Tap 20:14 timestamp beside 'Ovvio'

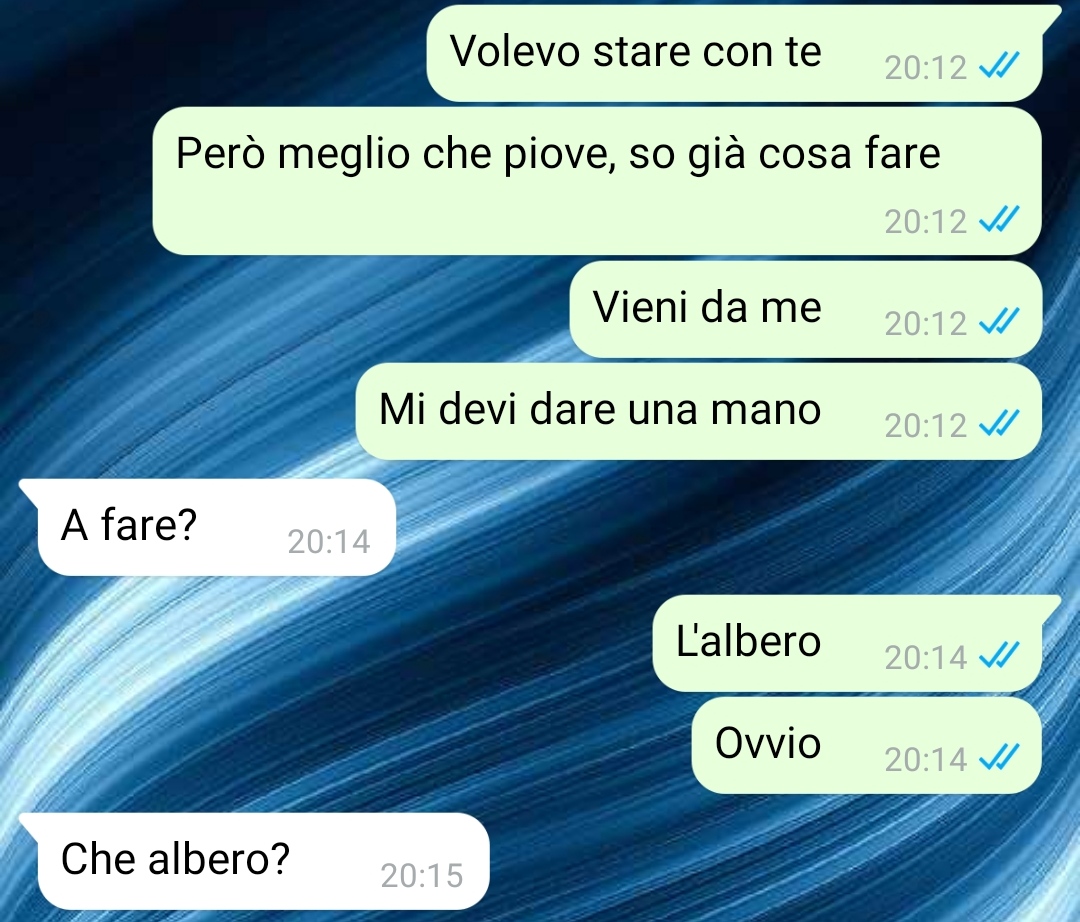[x=926, y=759]
